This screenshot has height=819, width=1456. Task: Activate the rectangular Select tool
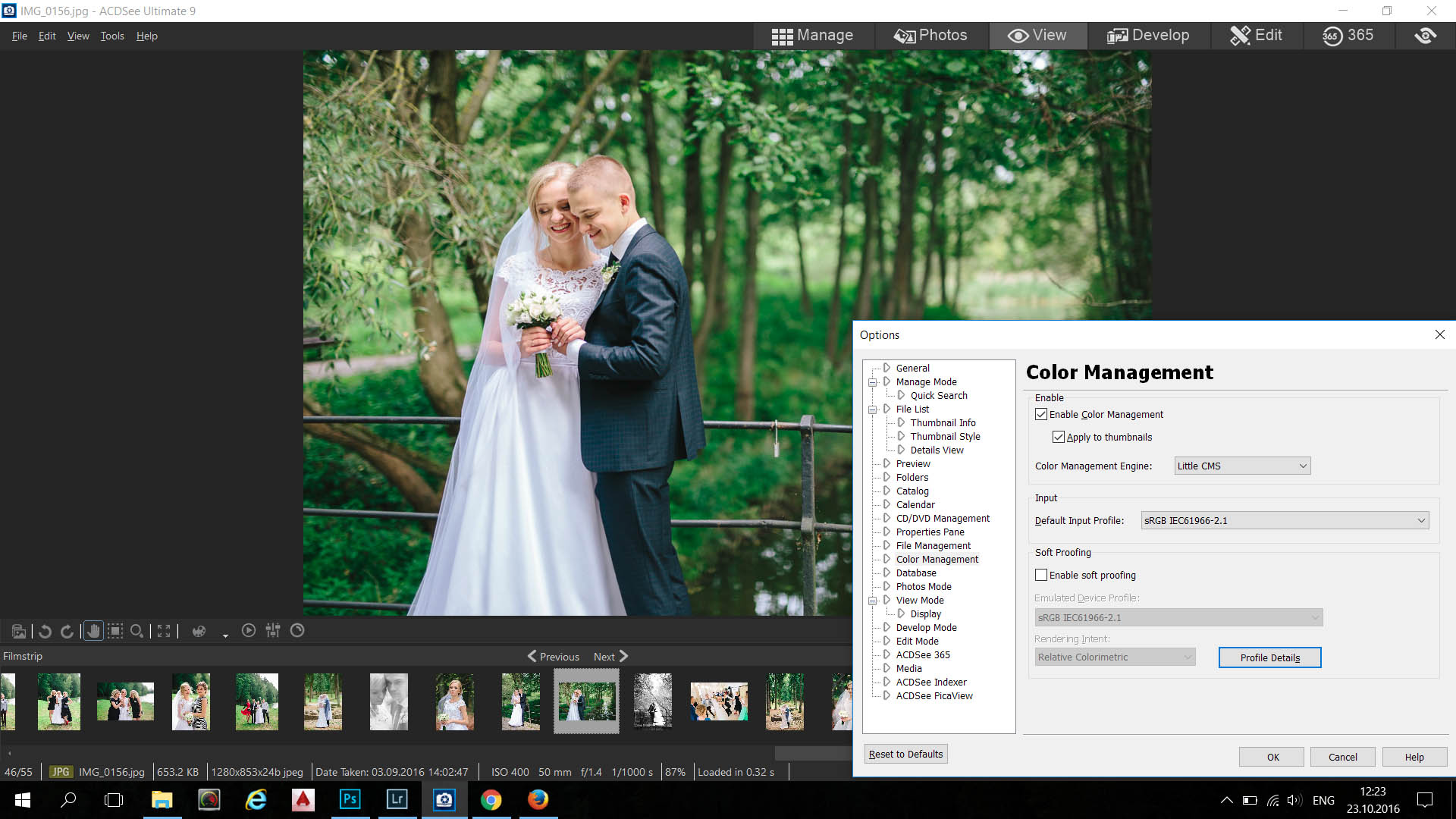click(x=115, y=631)
